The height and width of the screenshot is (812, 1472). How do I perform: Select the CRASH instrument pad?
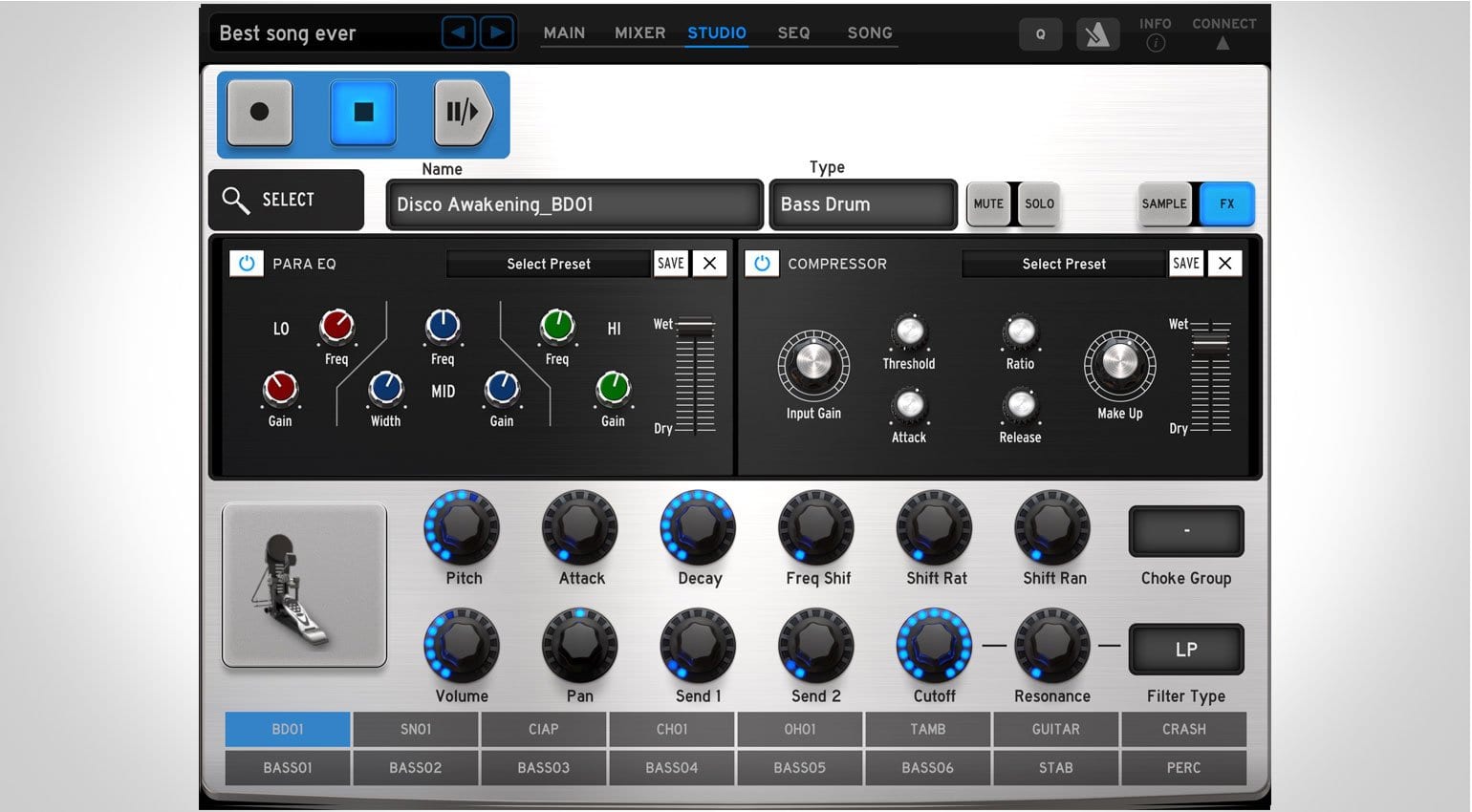point(1184,729)
